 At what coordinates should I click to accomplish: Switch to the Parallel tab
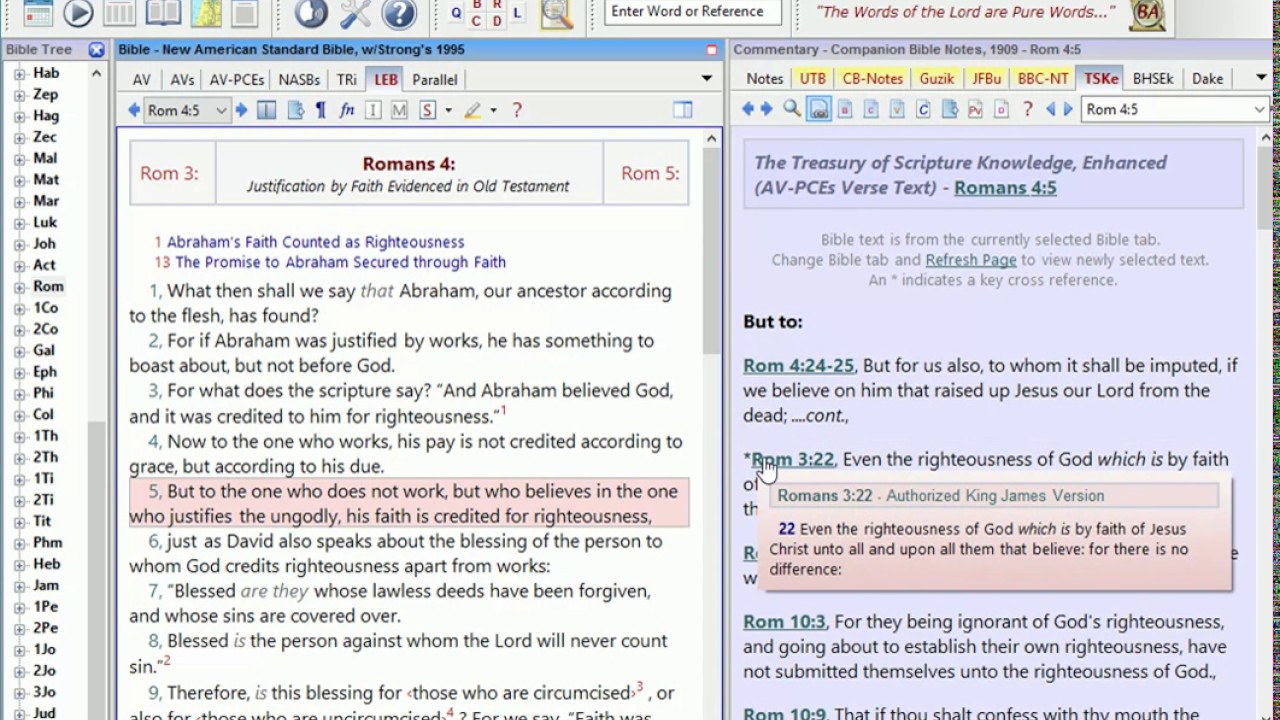pyautogui.click(x=435, y=80)
